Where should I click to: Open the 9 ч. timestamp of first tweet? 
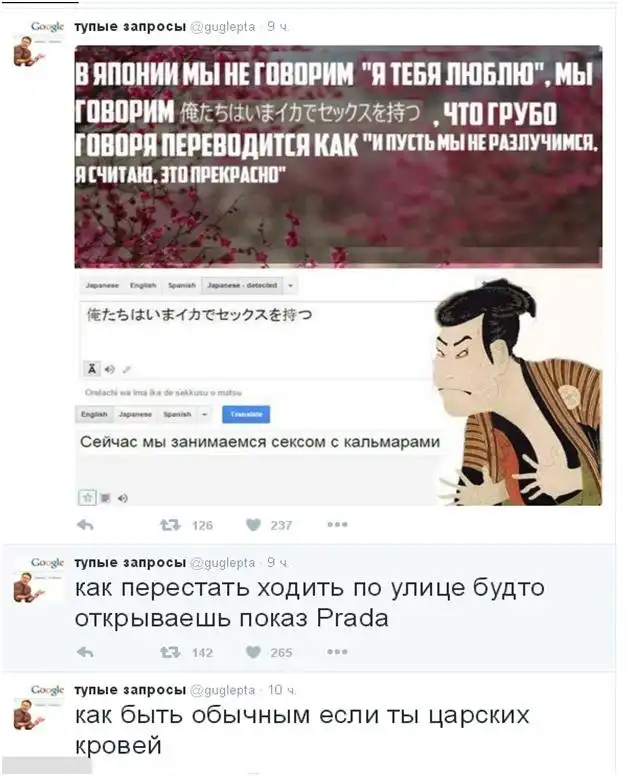[277, 27]
